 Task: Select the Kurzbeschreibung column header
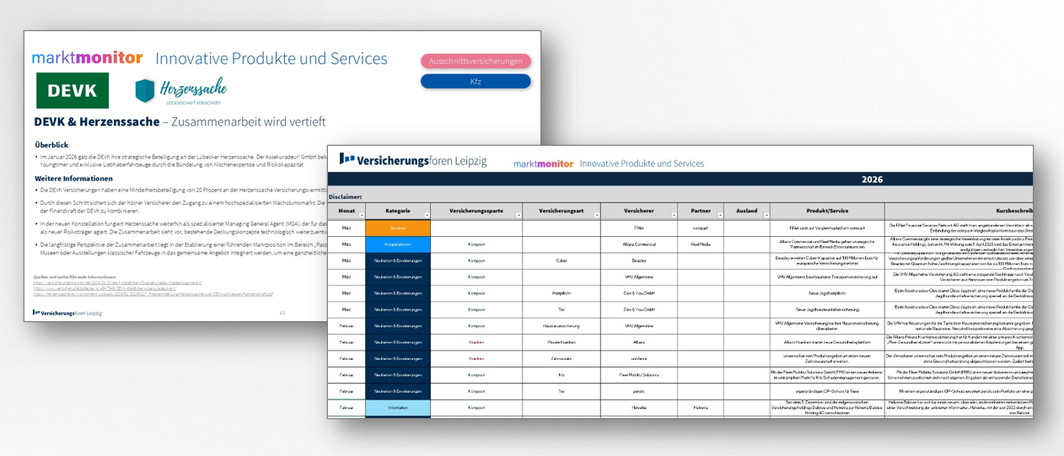960,211
